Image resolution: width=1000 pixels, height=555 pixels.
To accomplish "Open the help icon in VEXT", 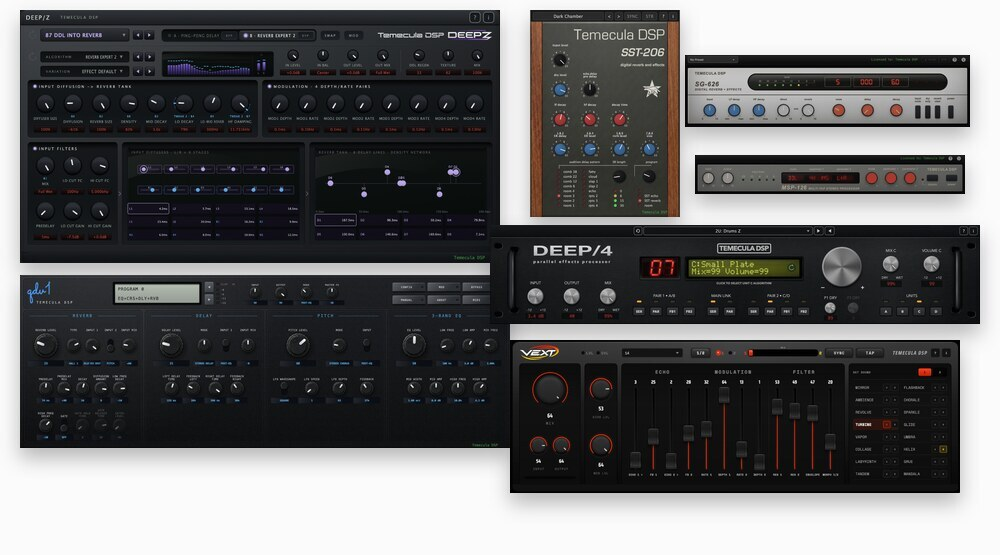I will [936, 353].
